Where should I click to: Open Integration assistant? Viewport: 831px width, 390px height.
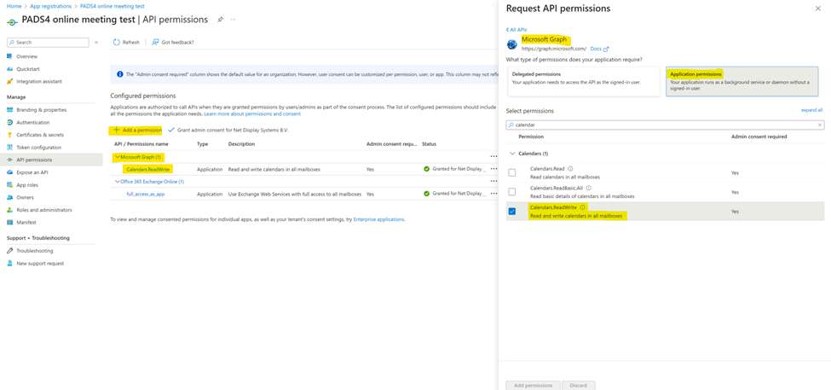click(x=39, y=82)
